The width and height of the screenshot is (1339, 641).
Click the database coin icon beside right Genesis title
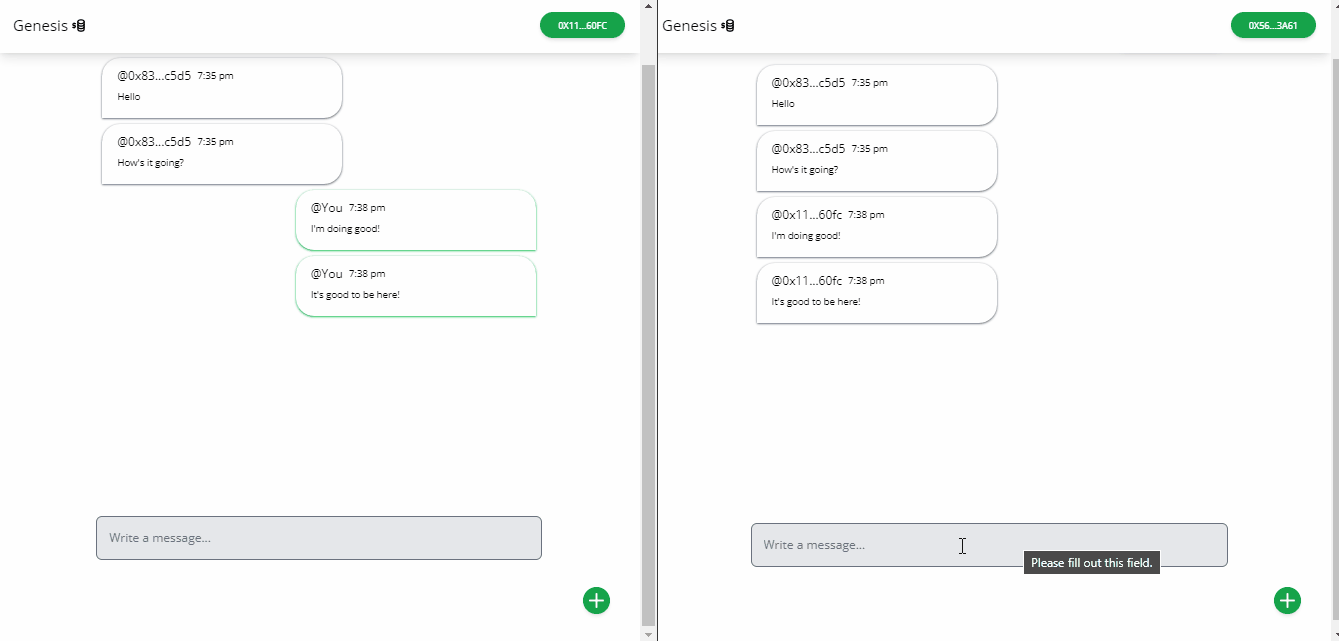point(728,26)
